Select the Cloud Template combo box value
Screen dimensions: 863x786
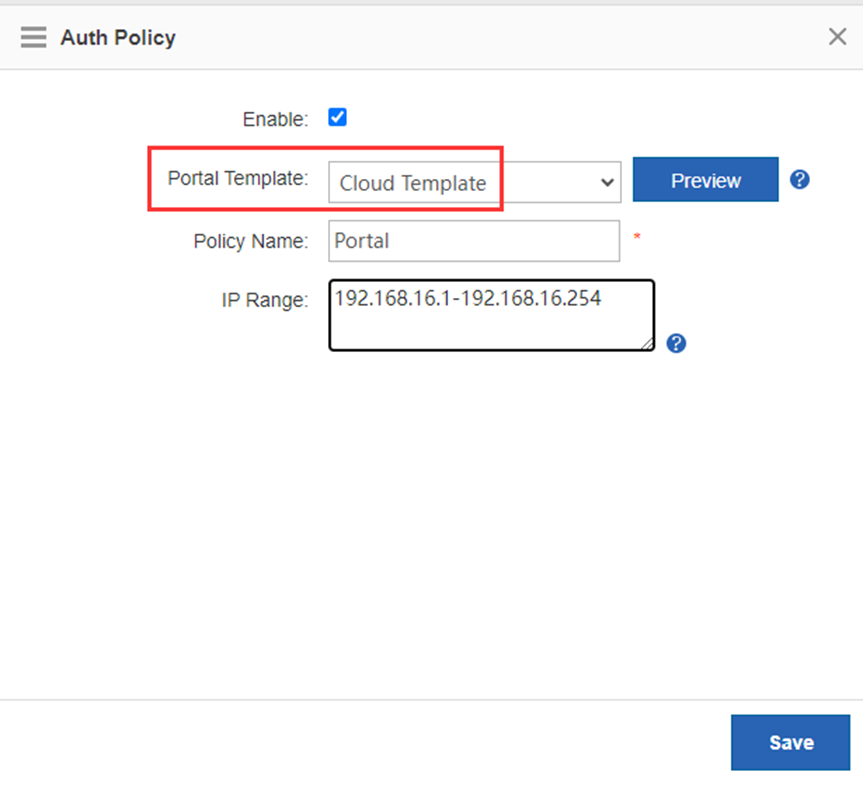pos(413,183)
